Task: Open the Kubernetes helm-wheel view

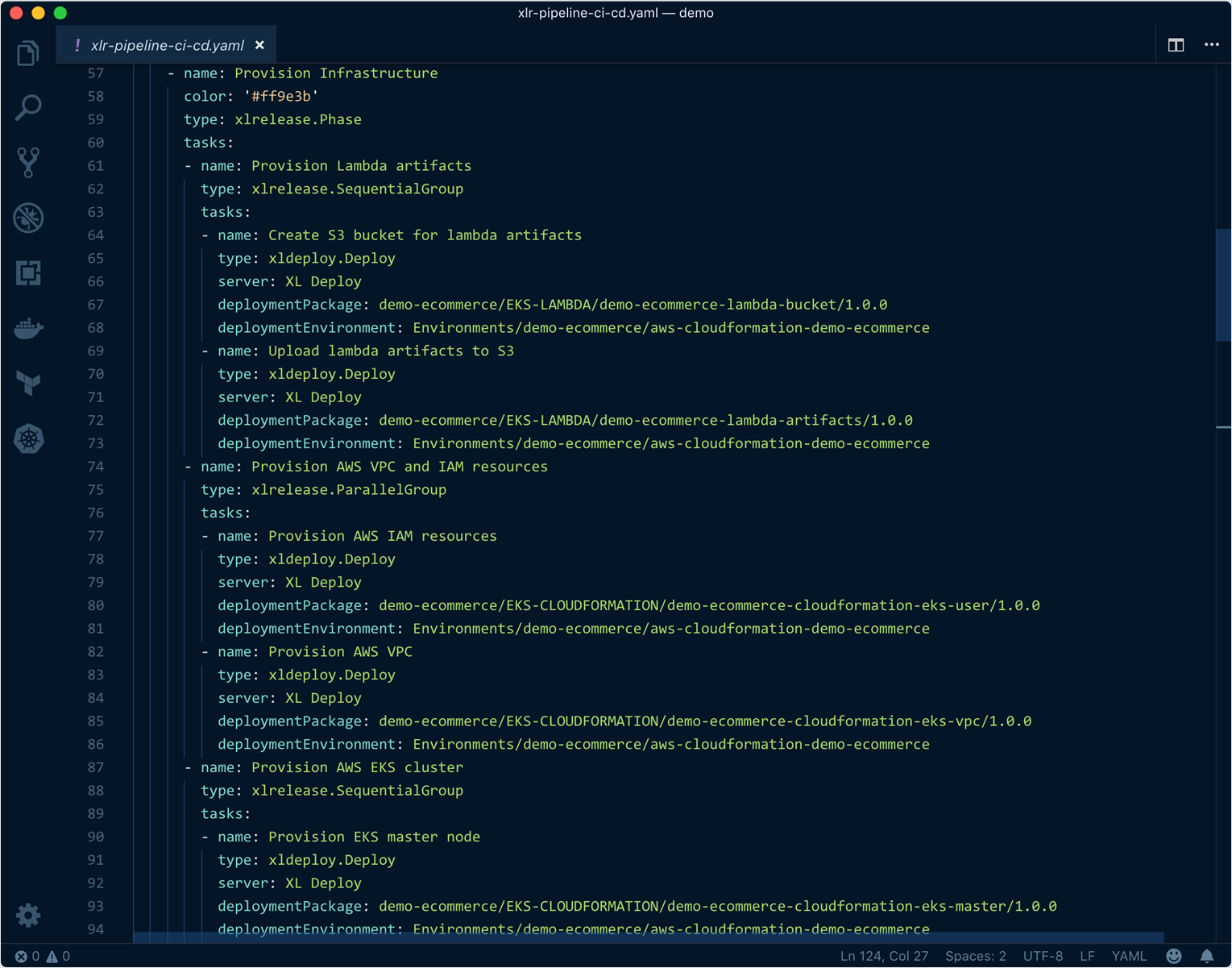Action: tap(28, 438)
